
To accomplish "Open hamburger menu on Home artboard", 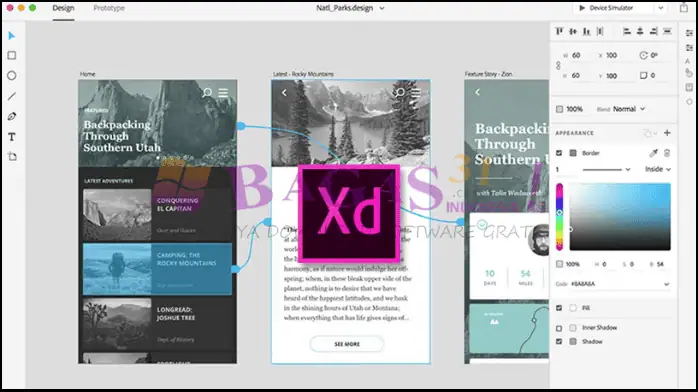I will (223, 93).
